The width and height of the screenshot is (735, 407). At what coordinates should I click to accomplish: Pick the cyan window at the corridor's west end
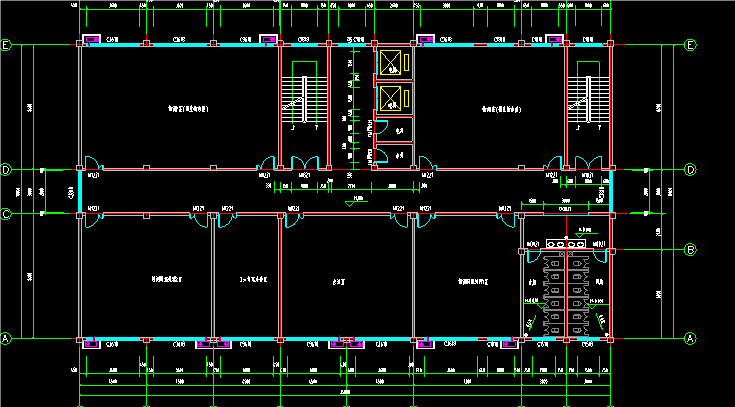click(x=80, y=192)
